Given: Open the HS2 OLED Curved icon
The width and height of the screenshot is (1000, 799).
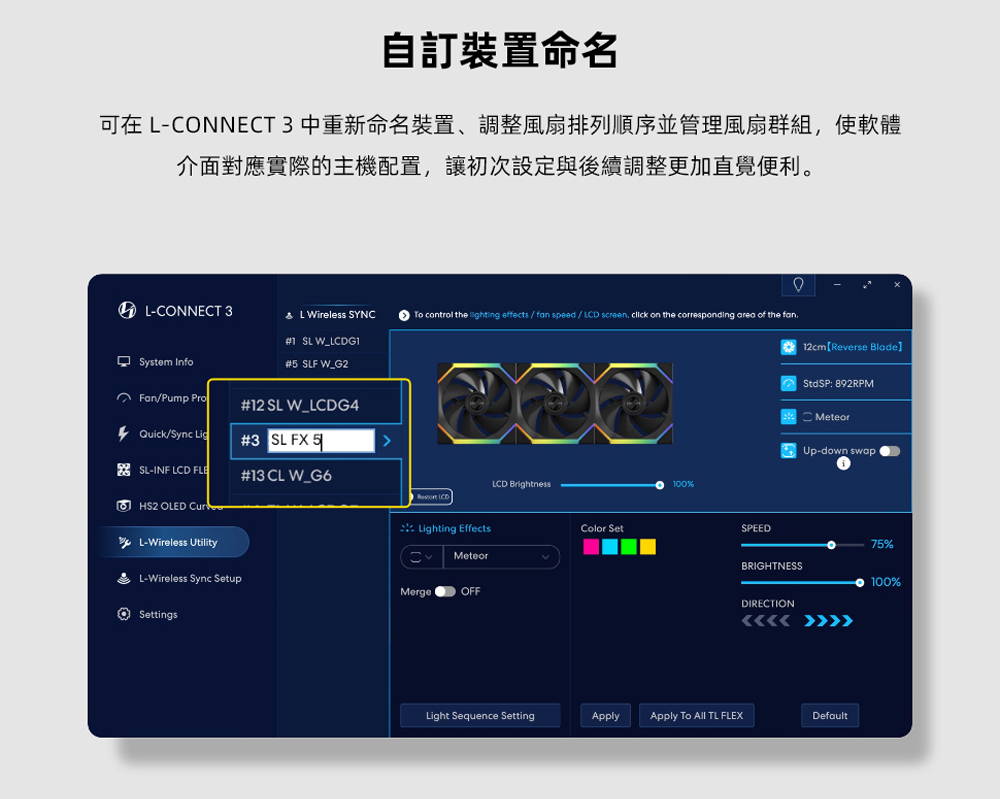Looking at the screenshot, I should [124, 506].
